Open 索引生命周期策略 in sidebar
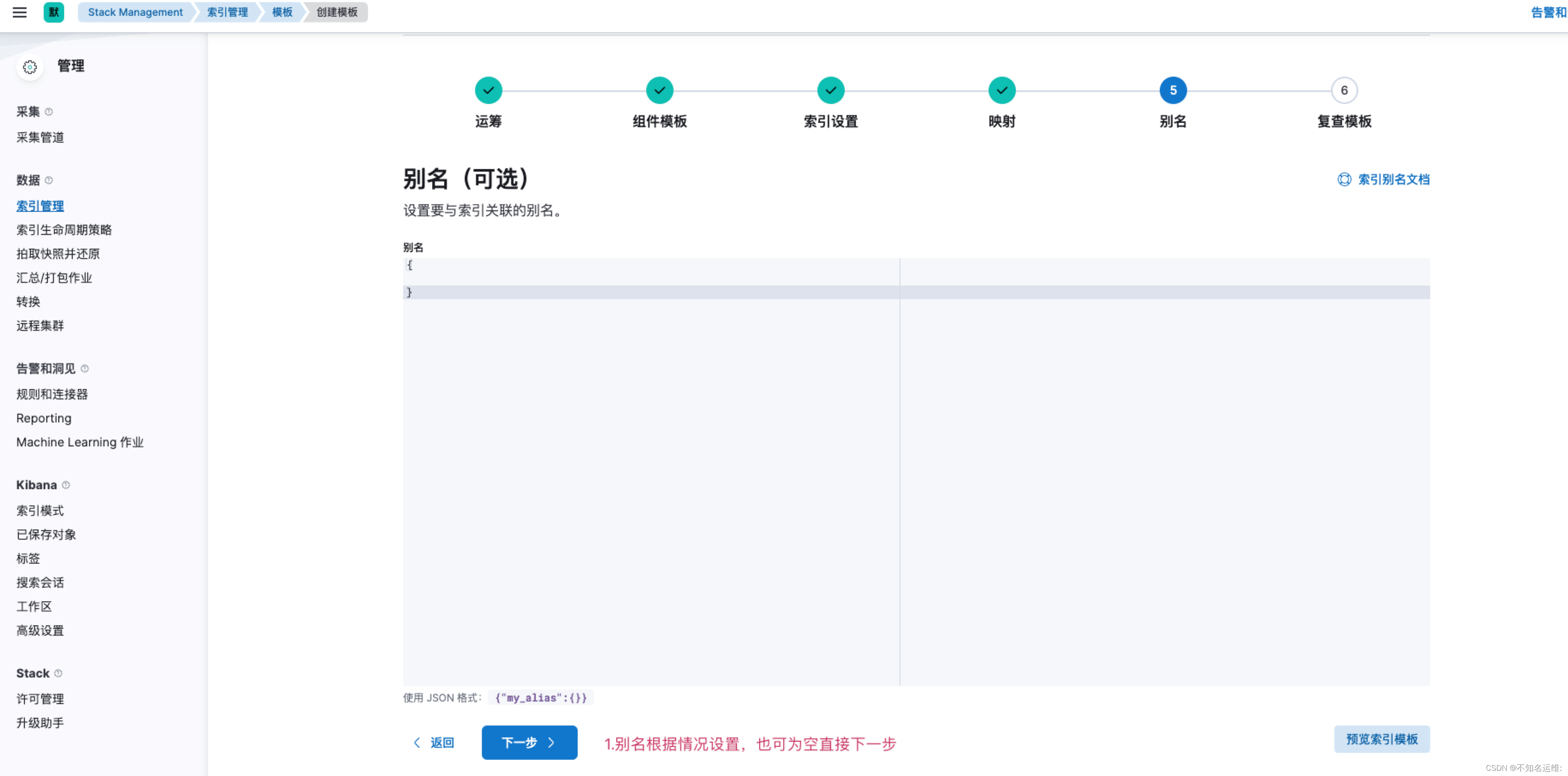The height and width of the screenshot is (776, 1568). (64, 230)
